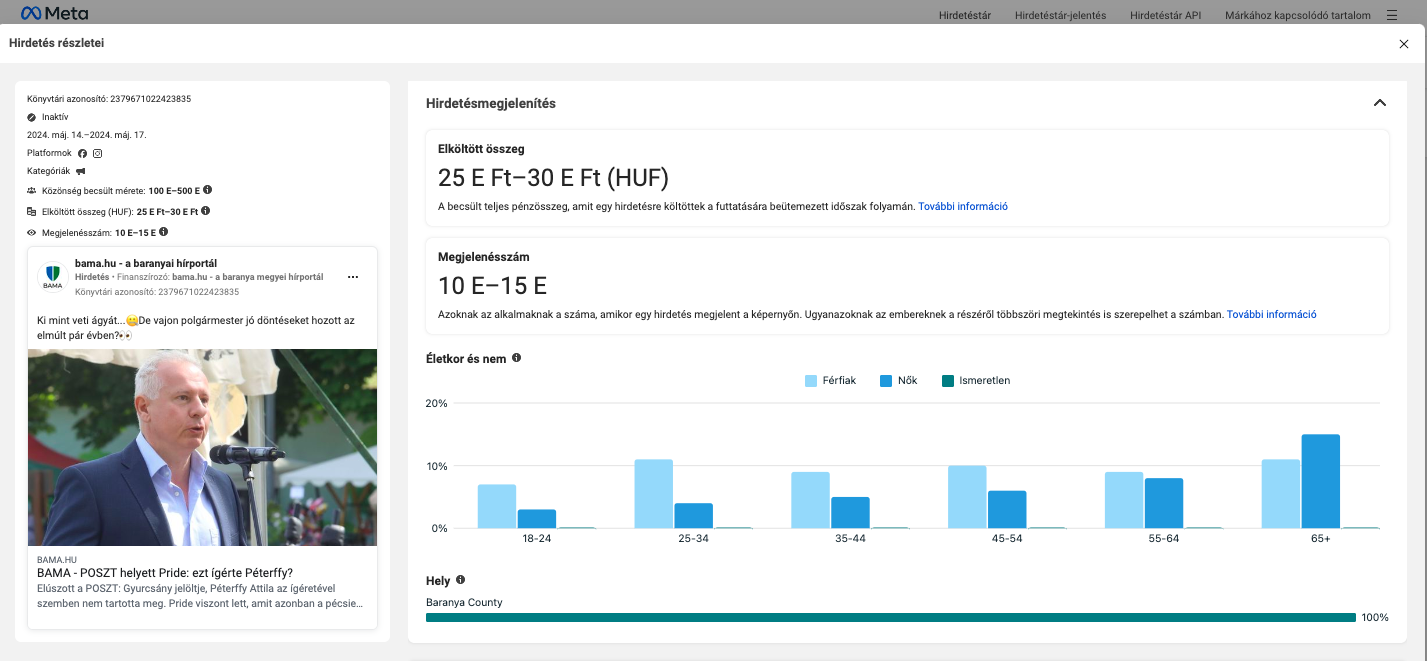Viewport: 1427px width, 661px height.
Task: Click the Nők bar for age 55-64
Action: pos(1164,503)
